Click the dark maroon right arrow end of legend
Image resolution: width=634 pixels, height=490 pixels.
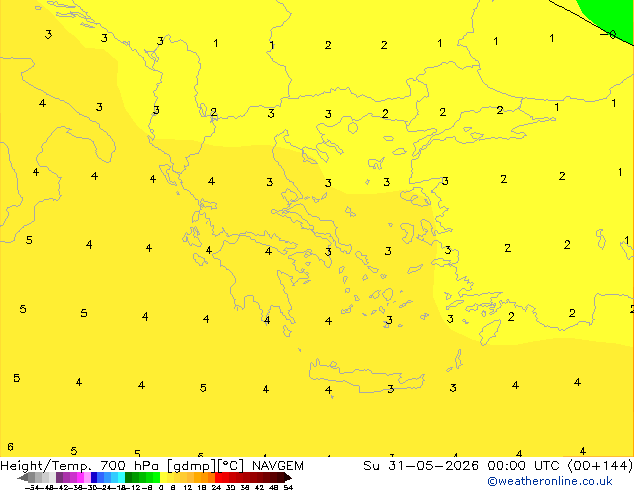click(x=288, y=477)
